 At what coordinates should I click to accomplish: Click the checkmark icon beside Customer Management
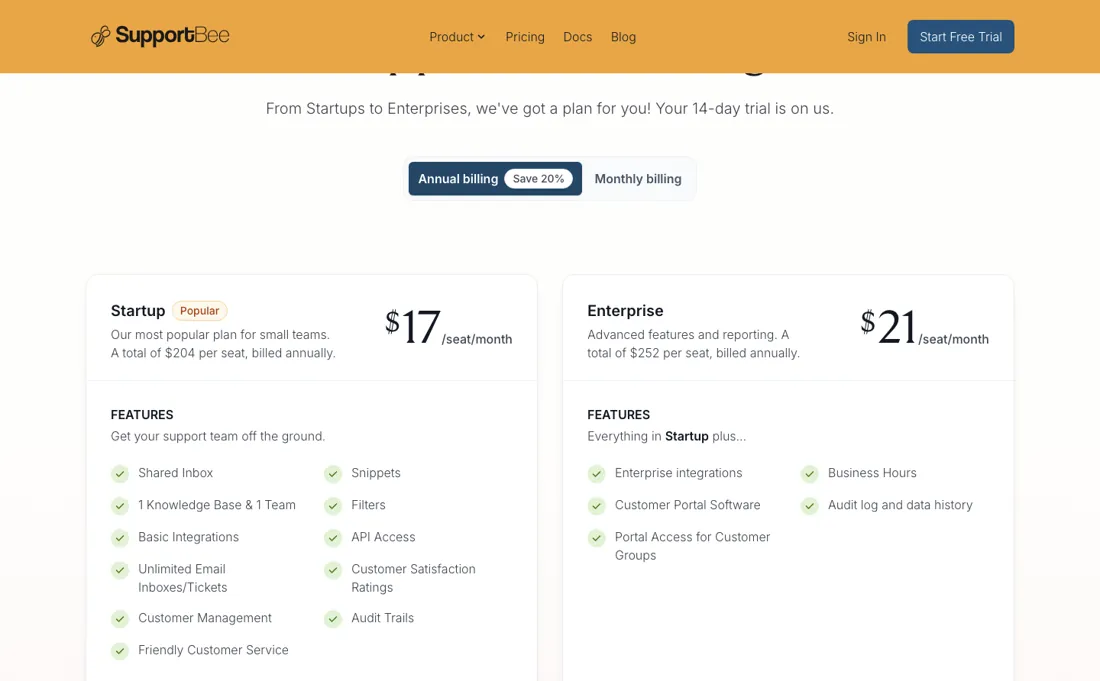(120, 619)
